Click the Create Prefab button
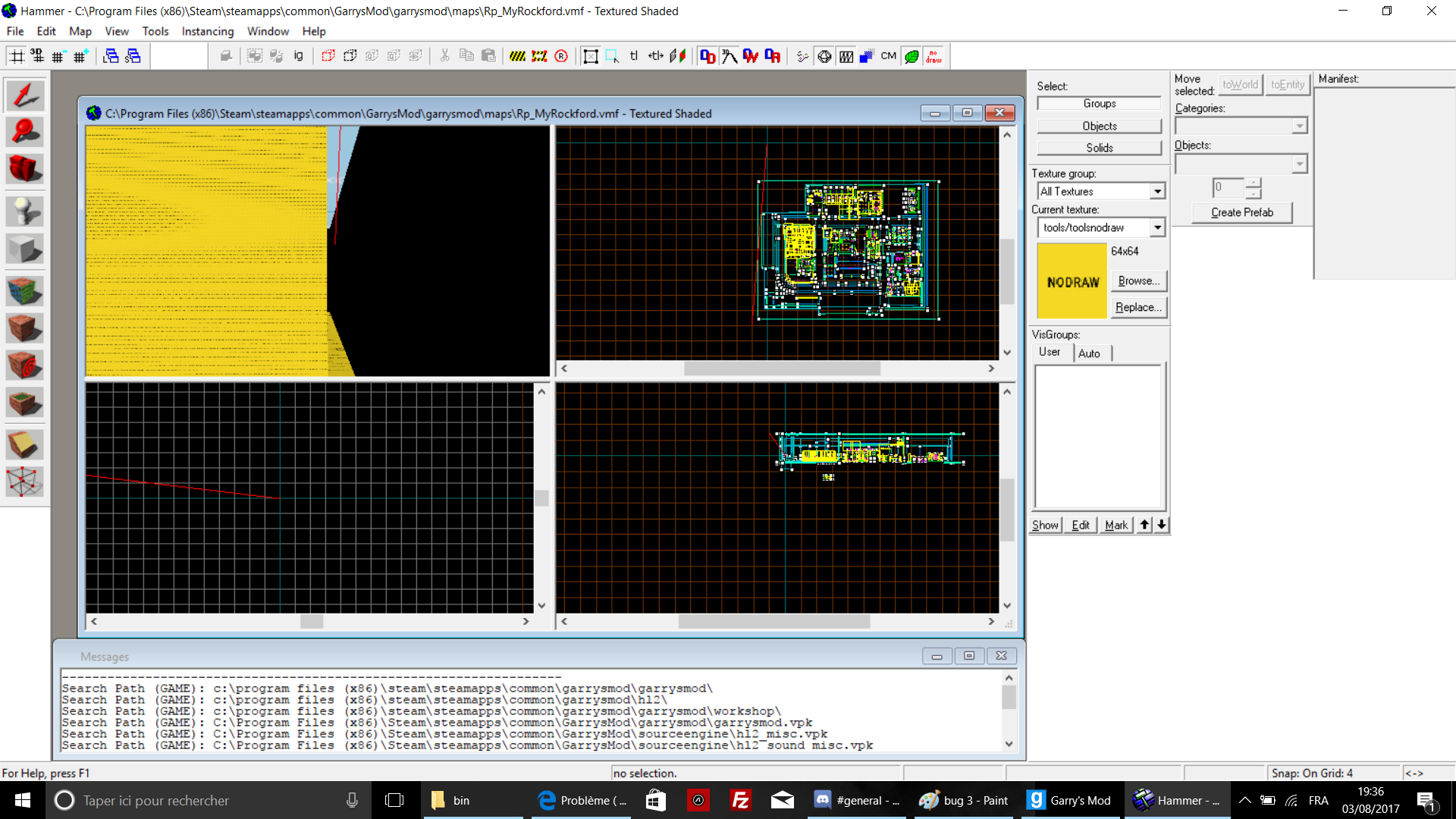Screen dimensions: 1456x819 pyautogui.click(x=1242, y=212)
